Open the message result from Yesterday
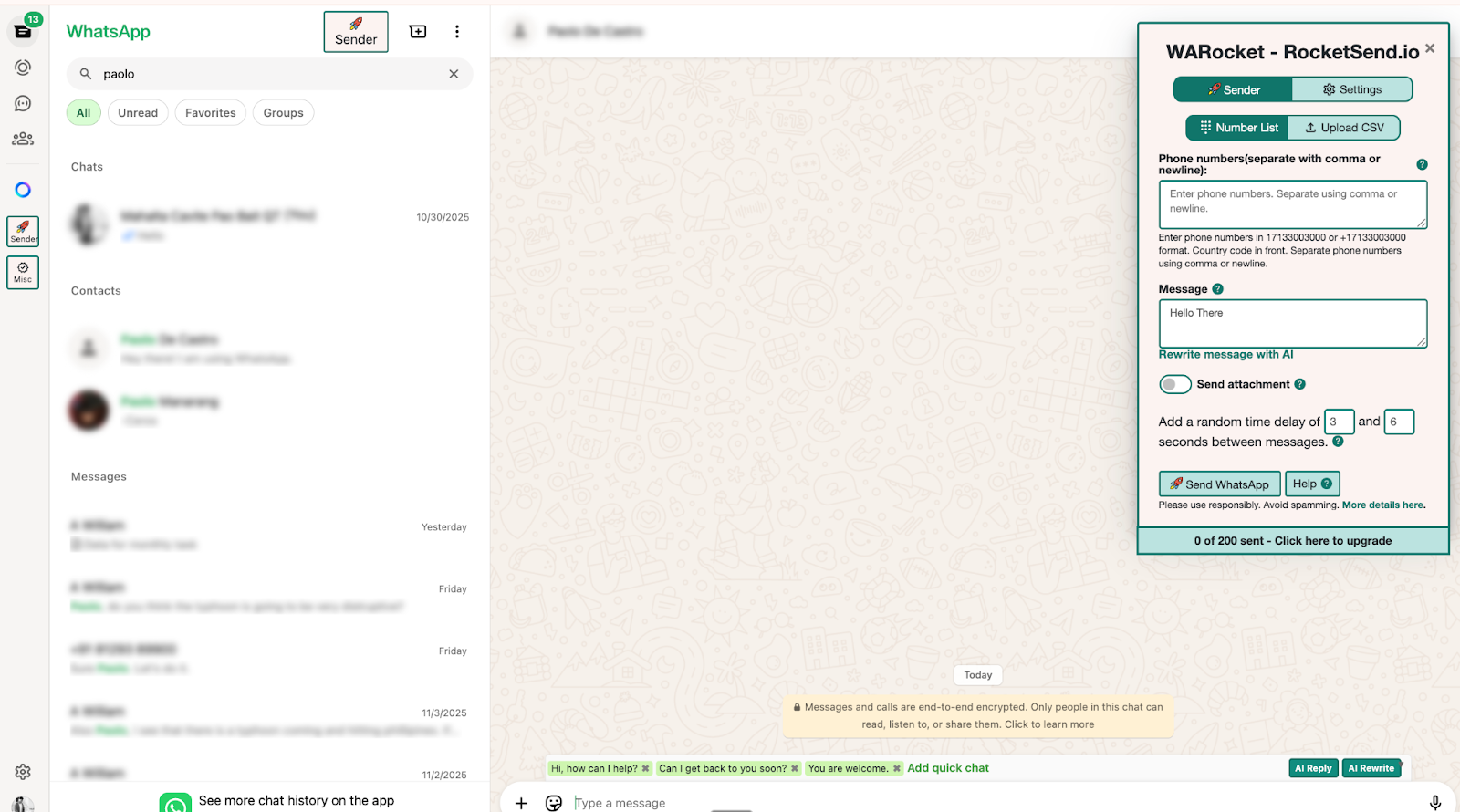The image size is (1460, 812). pos(270,535)
